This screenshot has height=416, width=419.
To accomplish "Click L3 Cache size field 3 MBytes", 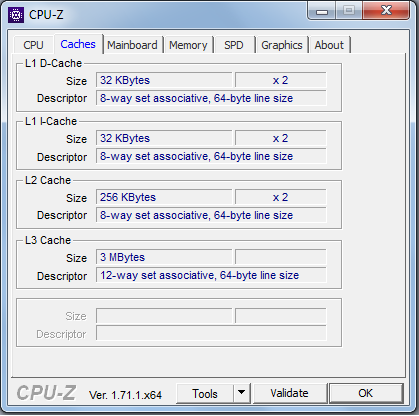I will pyautogui.click(x=164, y=257).
